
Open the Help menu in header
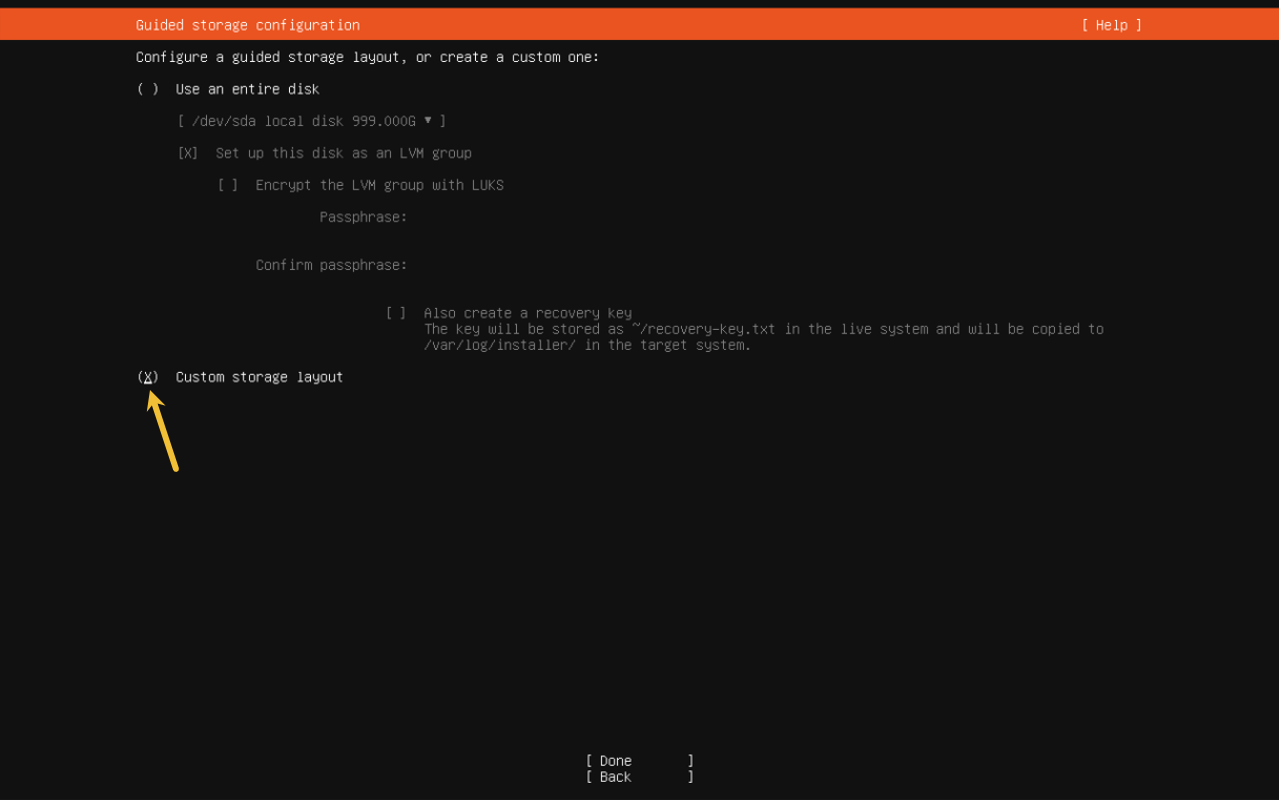coord(1111,25)
